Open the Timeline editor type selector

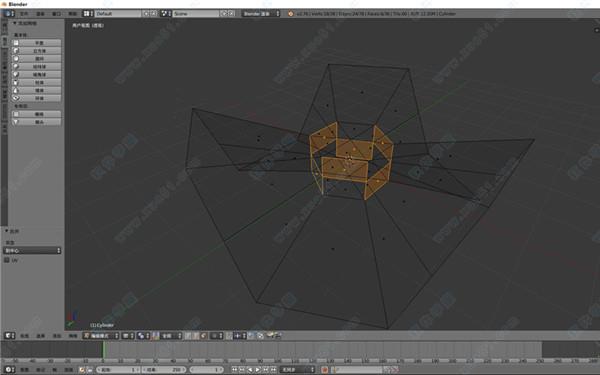point(10,370)
